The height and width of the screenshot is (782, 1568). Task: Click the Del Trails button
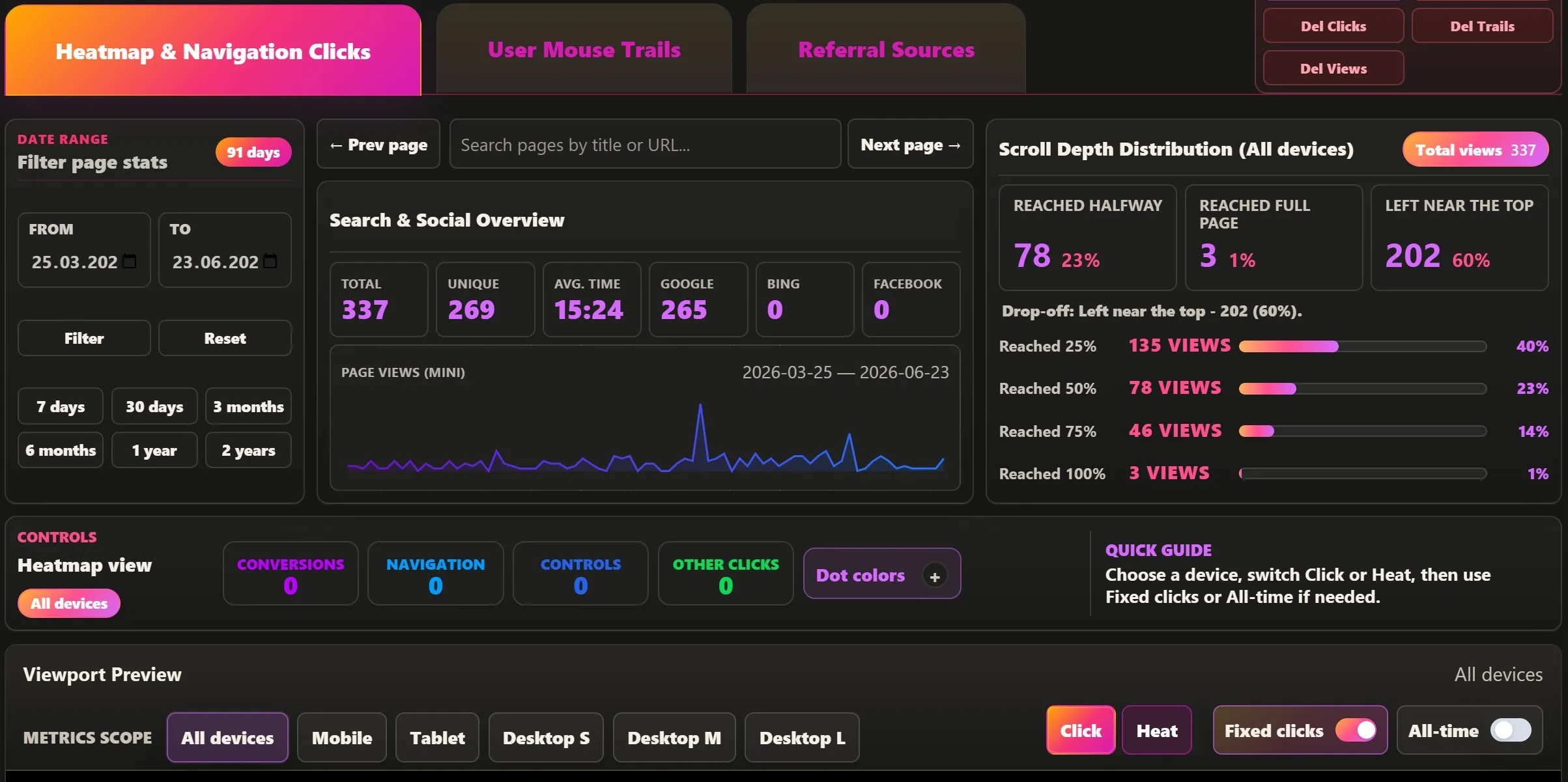pos(1482,26)
